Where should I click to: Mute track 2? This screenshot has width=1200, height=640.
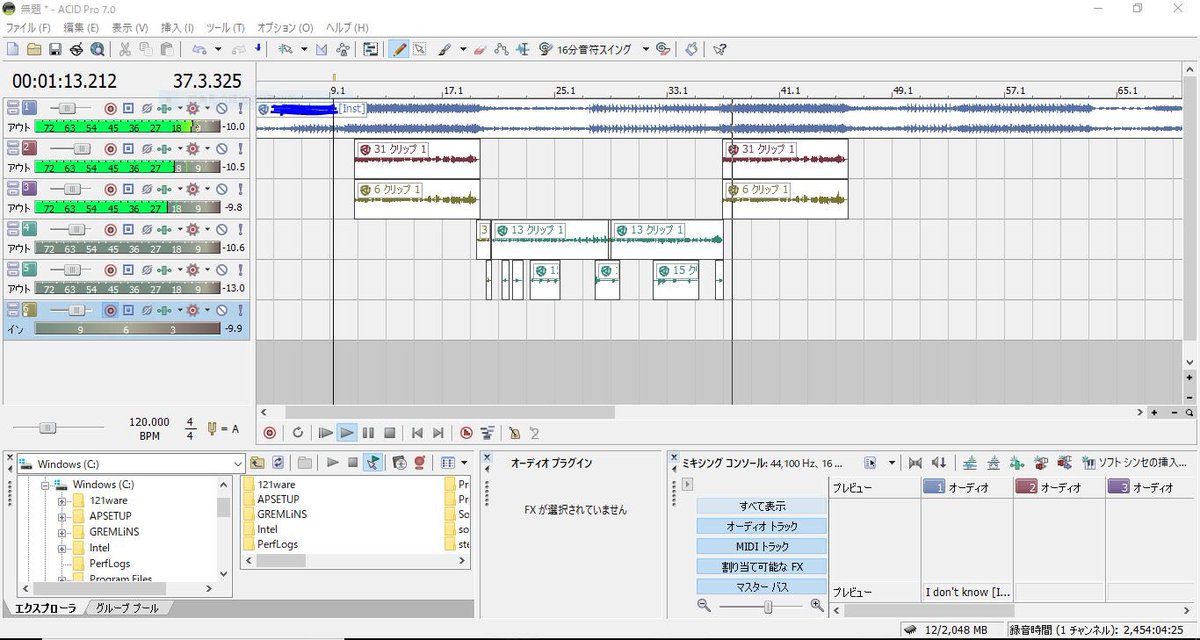pyautogui.click(x=222, y=148)
